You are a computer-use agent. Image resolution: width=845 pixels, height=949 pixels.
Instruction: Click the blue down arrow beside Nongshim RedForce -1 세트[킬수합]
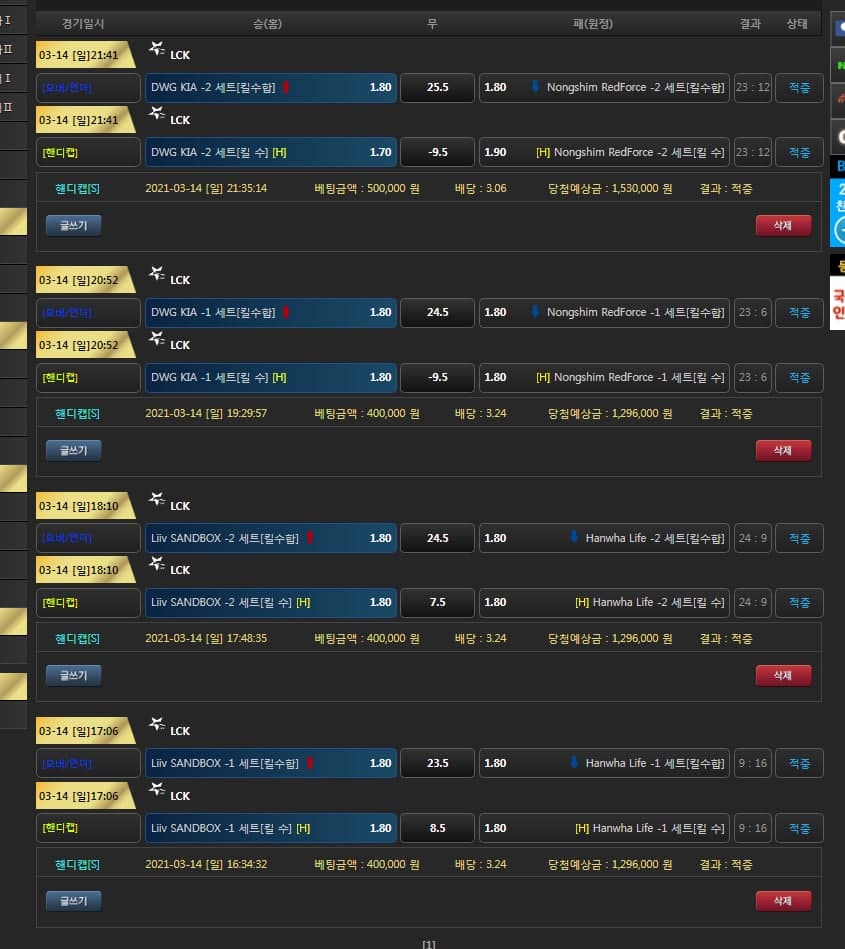coord(535,312)
